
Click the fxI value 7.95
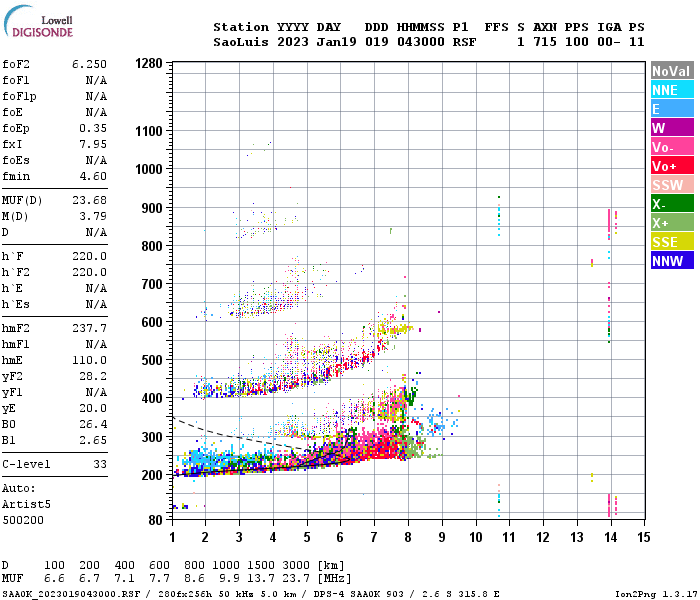93,144
